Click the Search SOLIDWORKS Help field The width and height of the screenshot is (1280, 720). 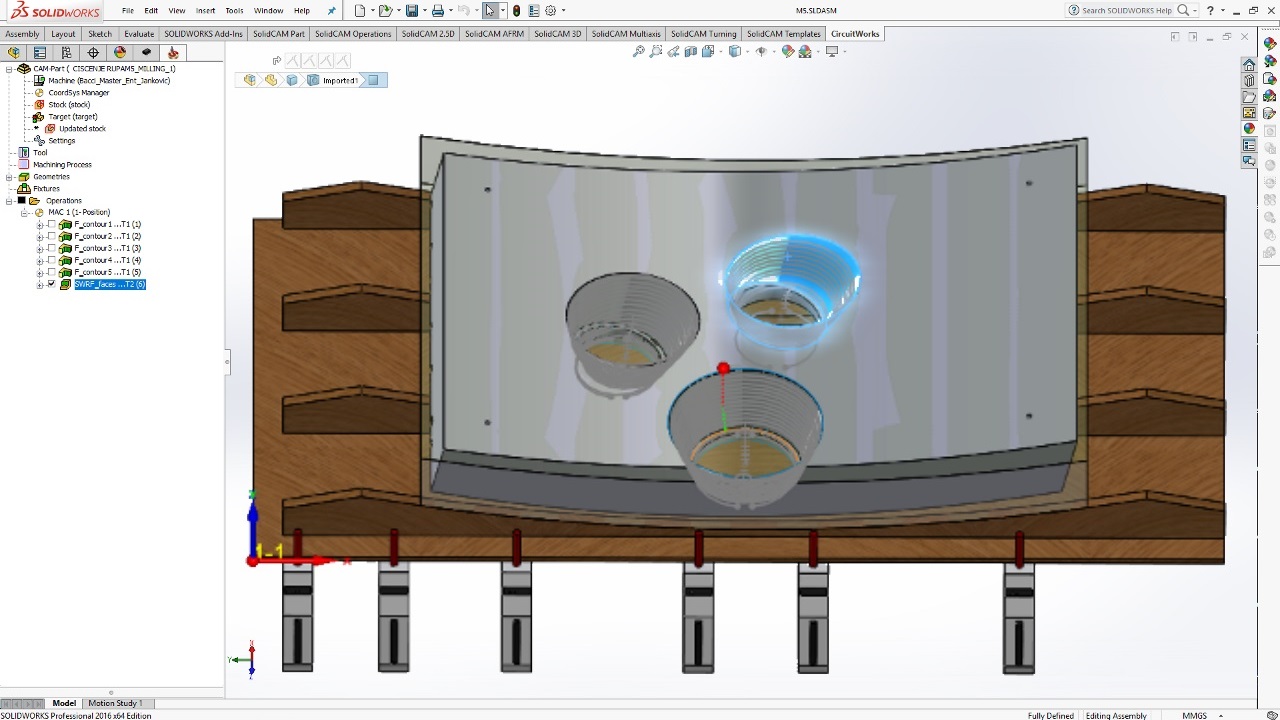click(x=1126, y=11)
